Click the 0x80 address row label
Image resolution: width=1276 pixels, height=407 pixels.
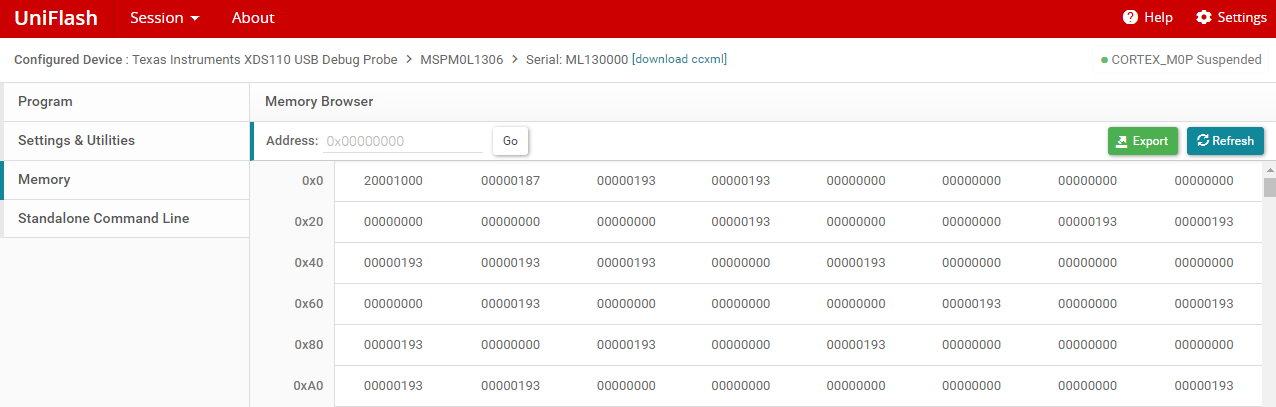click(x=309, y=345)
